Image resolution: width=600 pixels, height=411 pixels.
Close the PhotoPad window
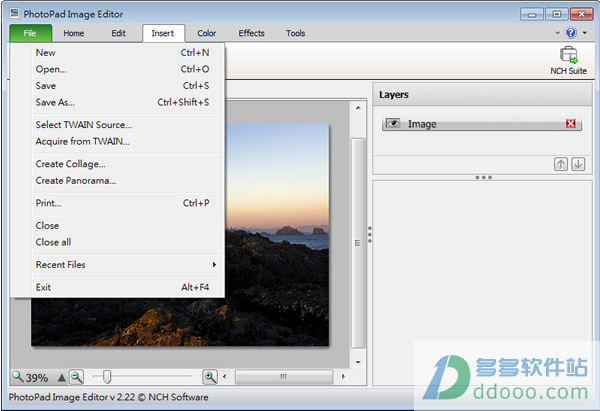(582, 14)
